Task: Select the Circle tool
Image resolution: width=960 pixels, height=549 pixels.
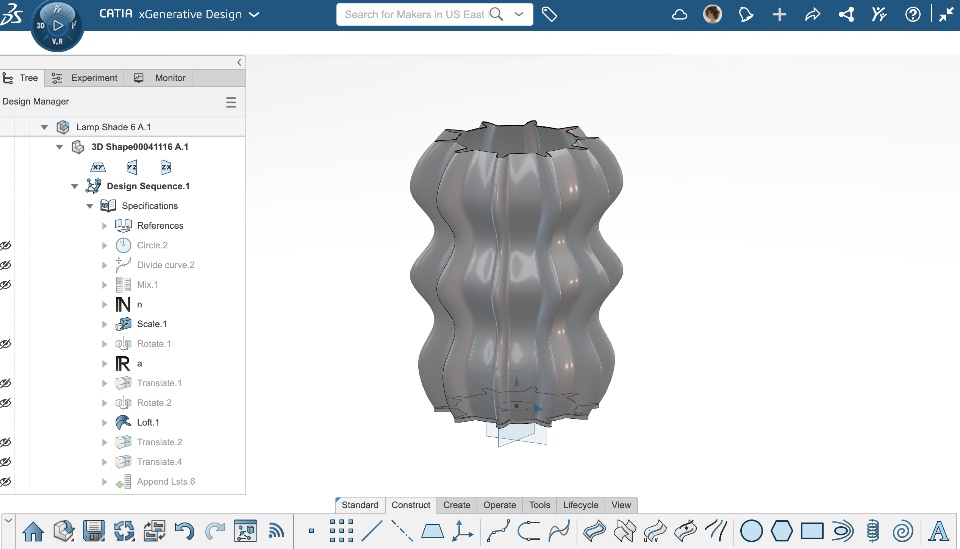Action: pos(751,531)
